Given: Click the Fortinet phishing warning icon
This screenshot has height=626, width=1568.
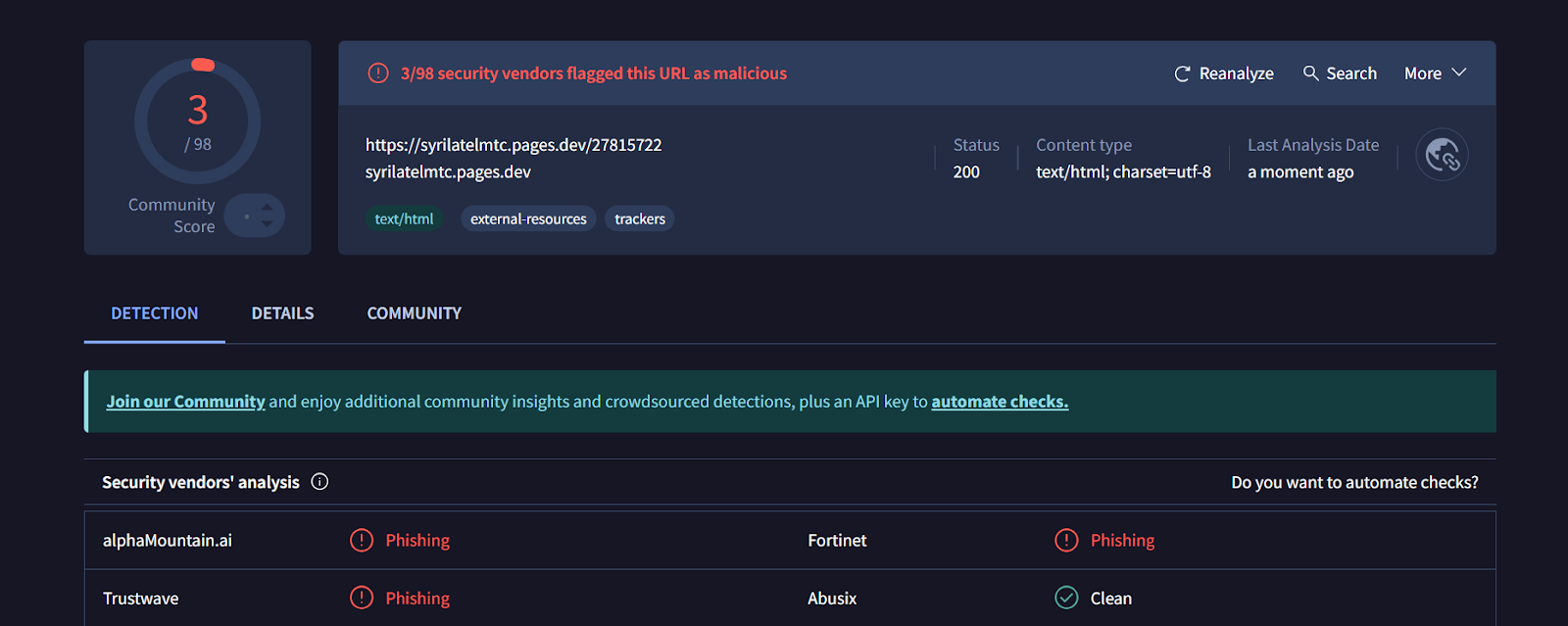Looking at the screenshot, I should click(1066, 541).
